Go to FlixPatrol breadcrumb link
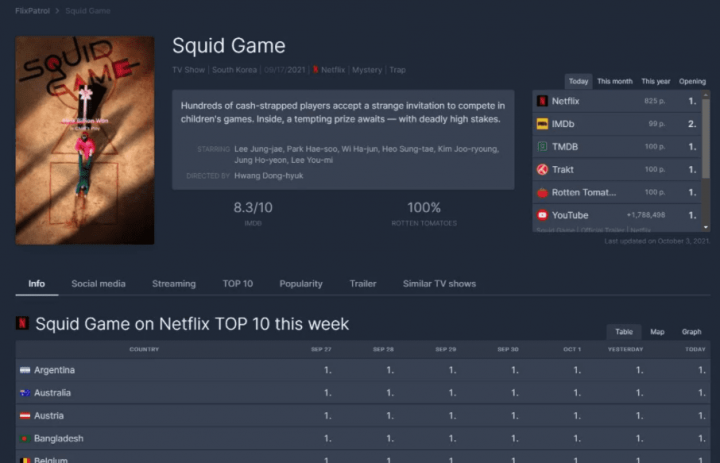Image resolution: width=720 pixels, height=463 pixels. (32, 11)
